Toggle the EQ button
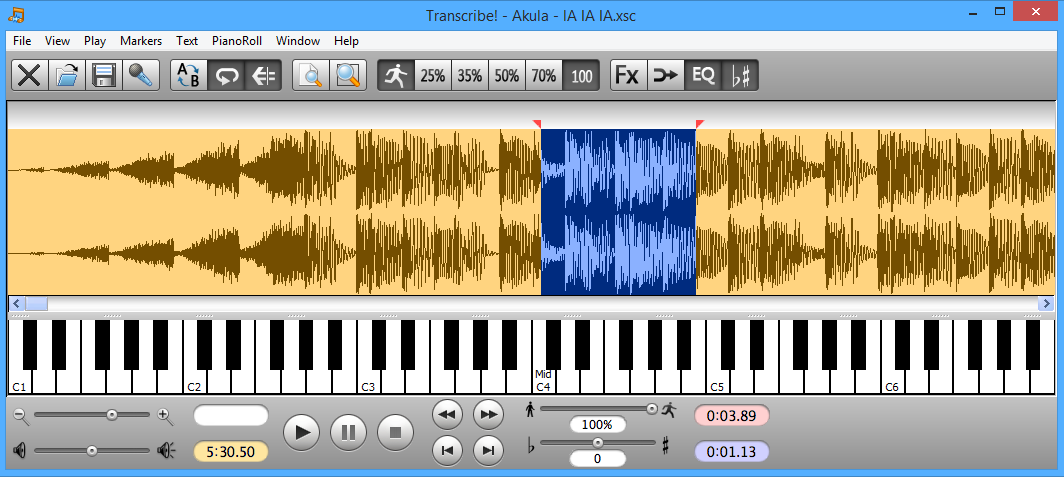This screenshot has width=1064, height=477. [x=703, y=76]
